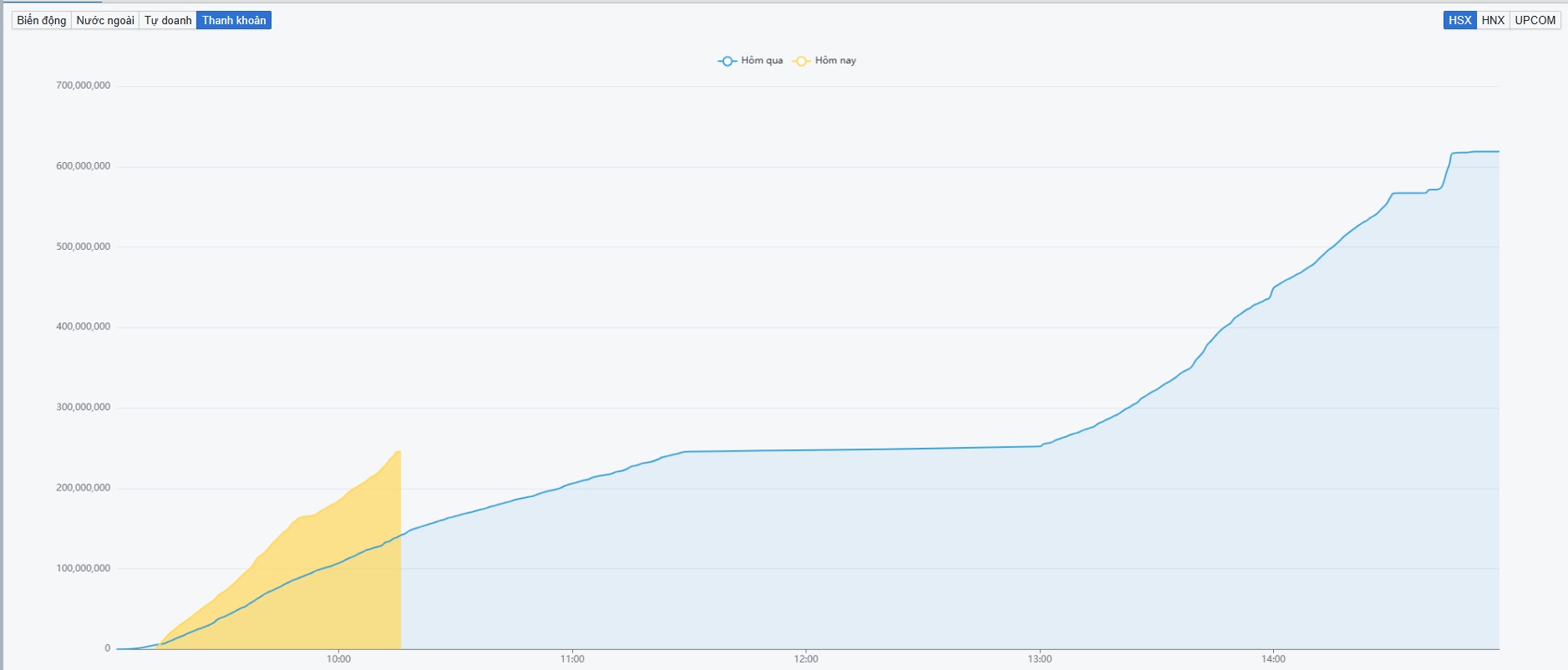Click the yellow Hôm nay legend marker
The image size is (1568, 670).
point(801,61)
